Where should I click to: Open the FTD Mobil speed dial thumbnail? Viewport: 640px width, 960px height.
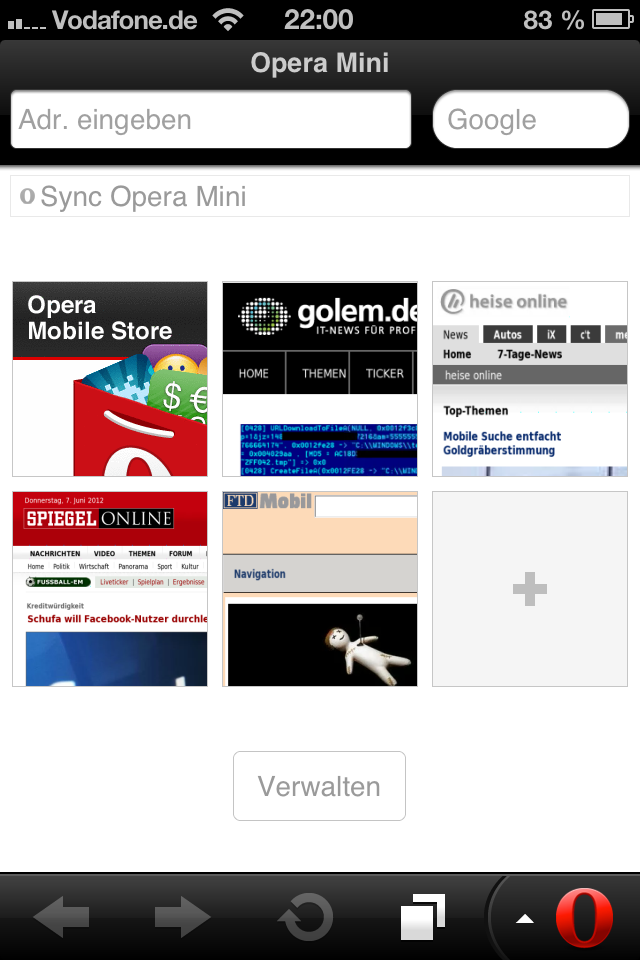(320, 589)
